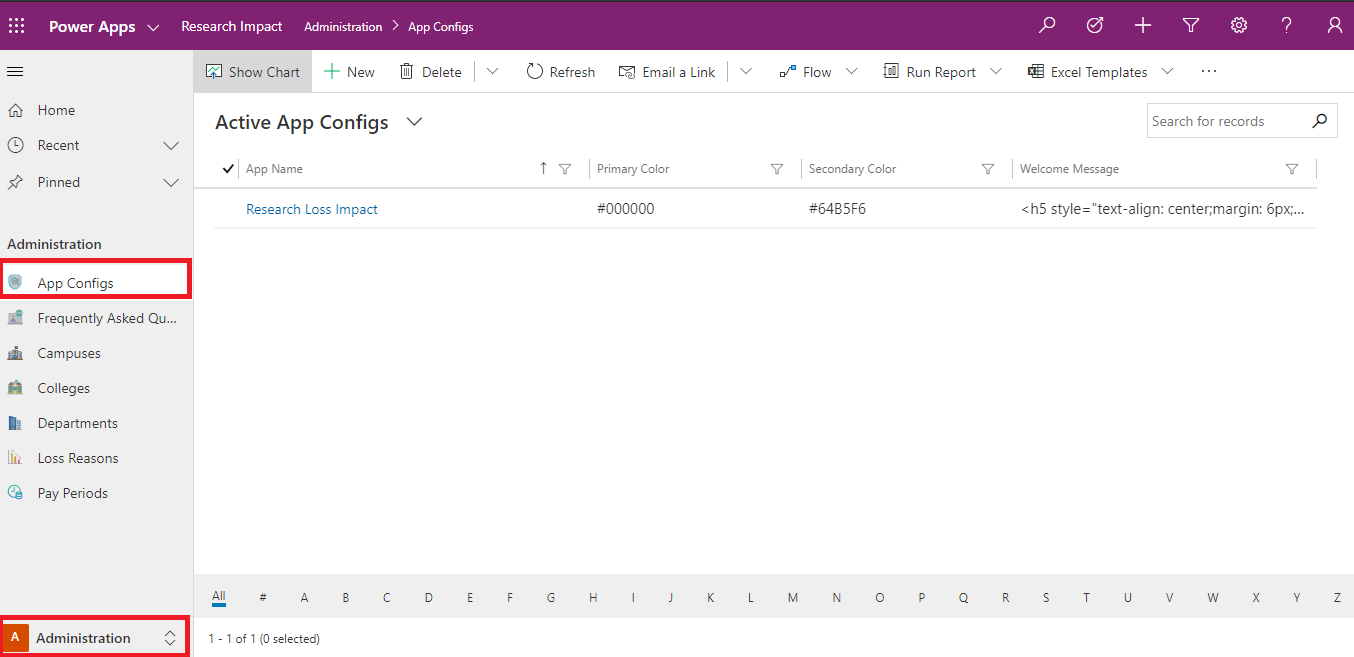Screen dimensions: 1354x657
Task: Click the Refresh button
Action: coord(560,72)
